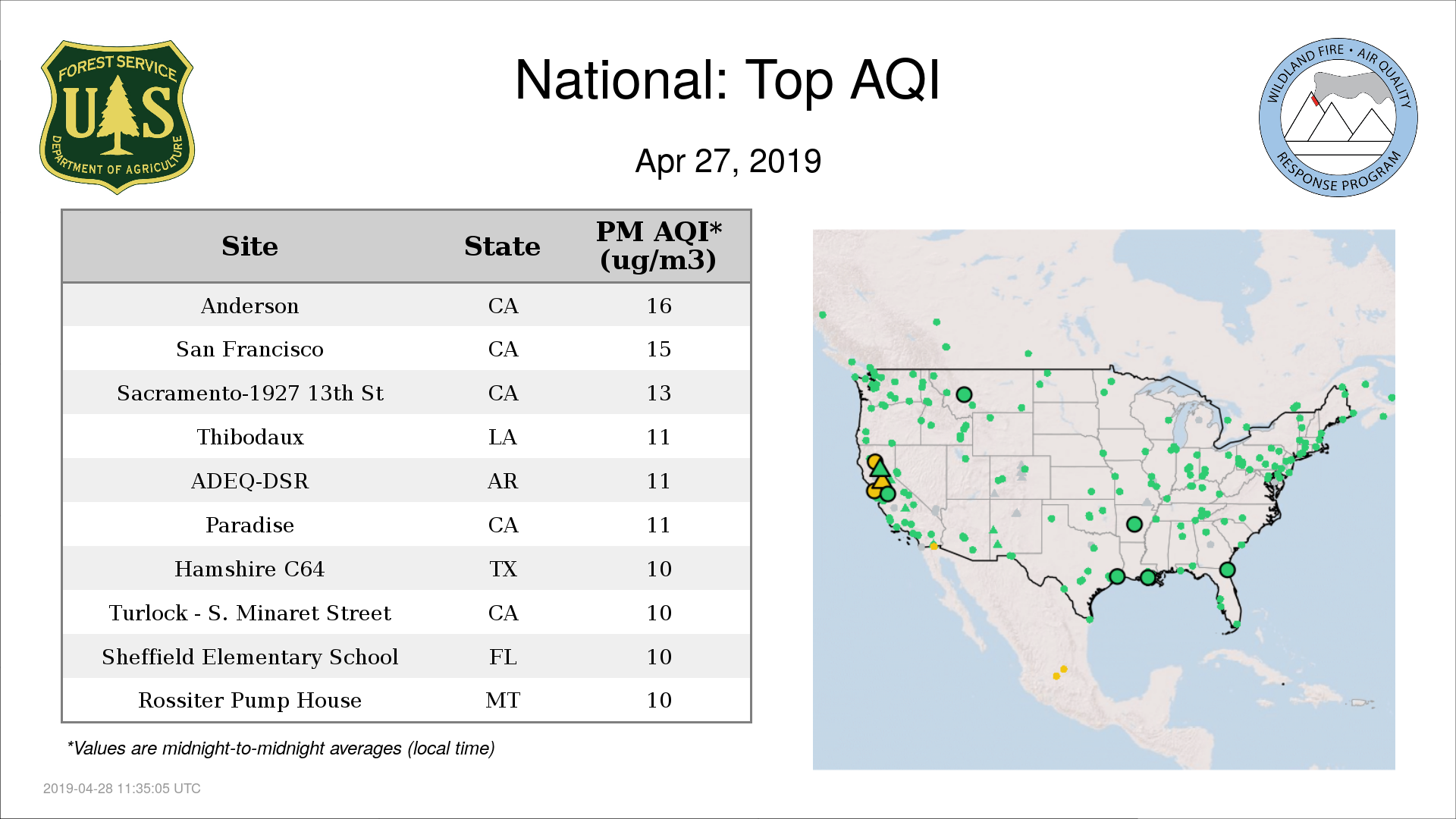Select the large green circle marker in Montana
This screenshot has height=819, width=1456.
(x=964, y=394)
